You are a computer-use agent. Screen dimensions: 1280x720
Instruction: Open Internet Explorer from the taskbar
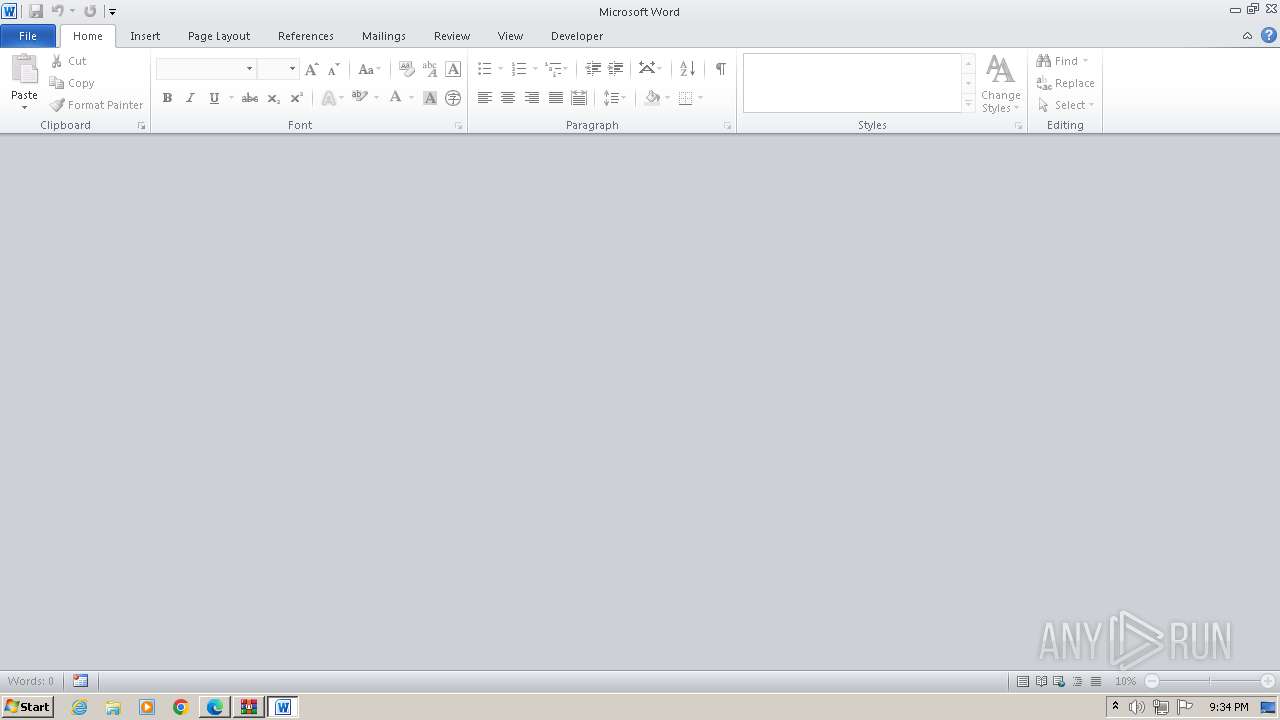[79, 707]
